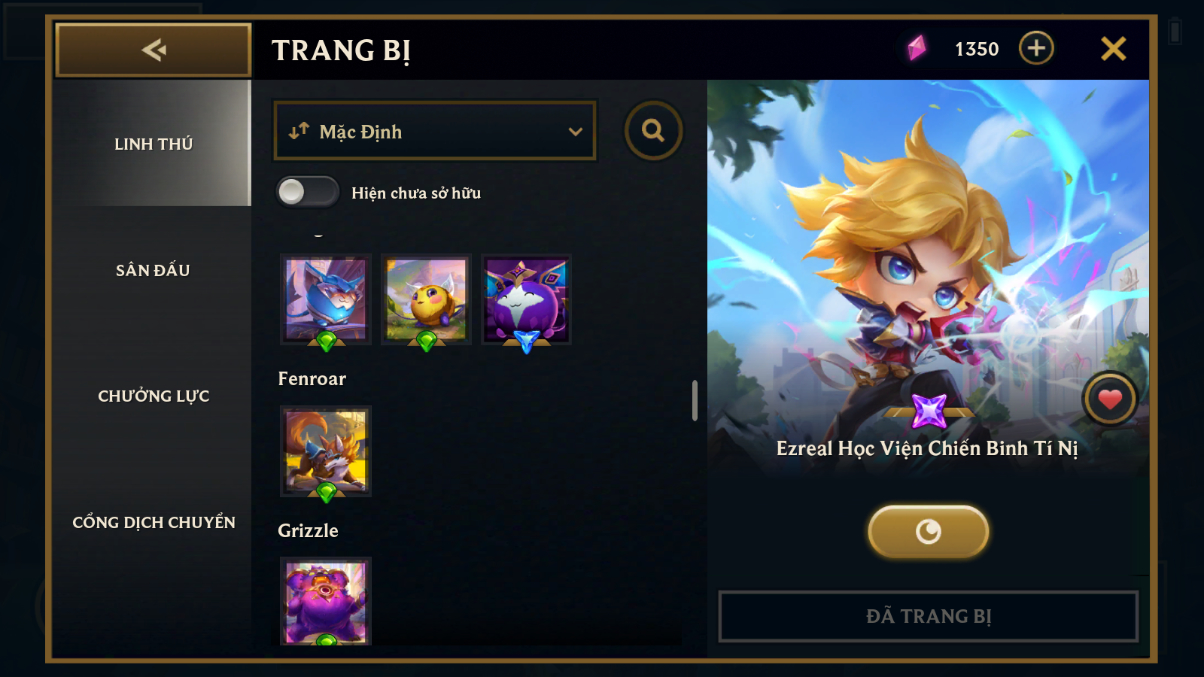
Task: Click the Đã Trang Bị button
Action: coord(928,616)
